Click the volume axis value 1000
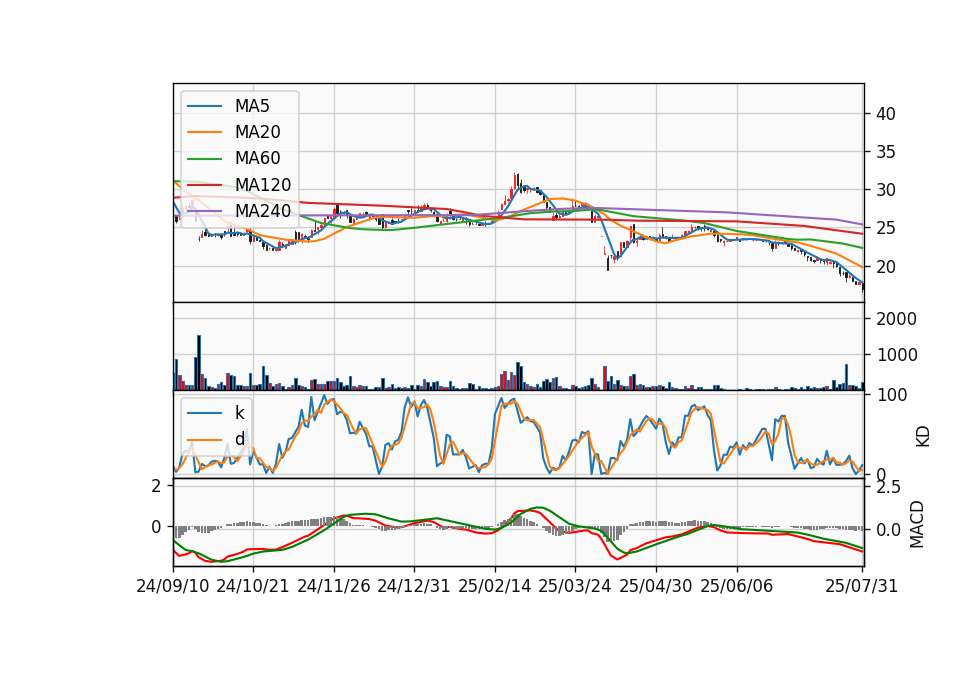This screenshot has height=690, width=960. pyautogui.click(x=896, y=355)
